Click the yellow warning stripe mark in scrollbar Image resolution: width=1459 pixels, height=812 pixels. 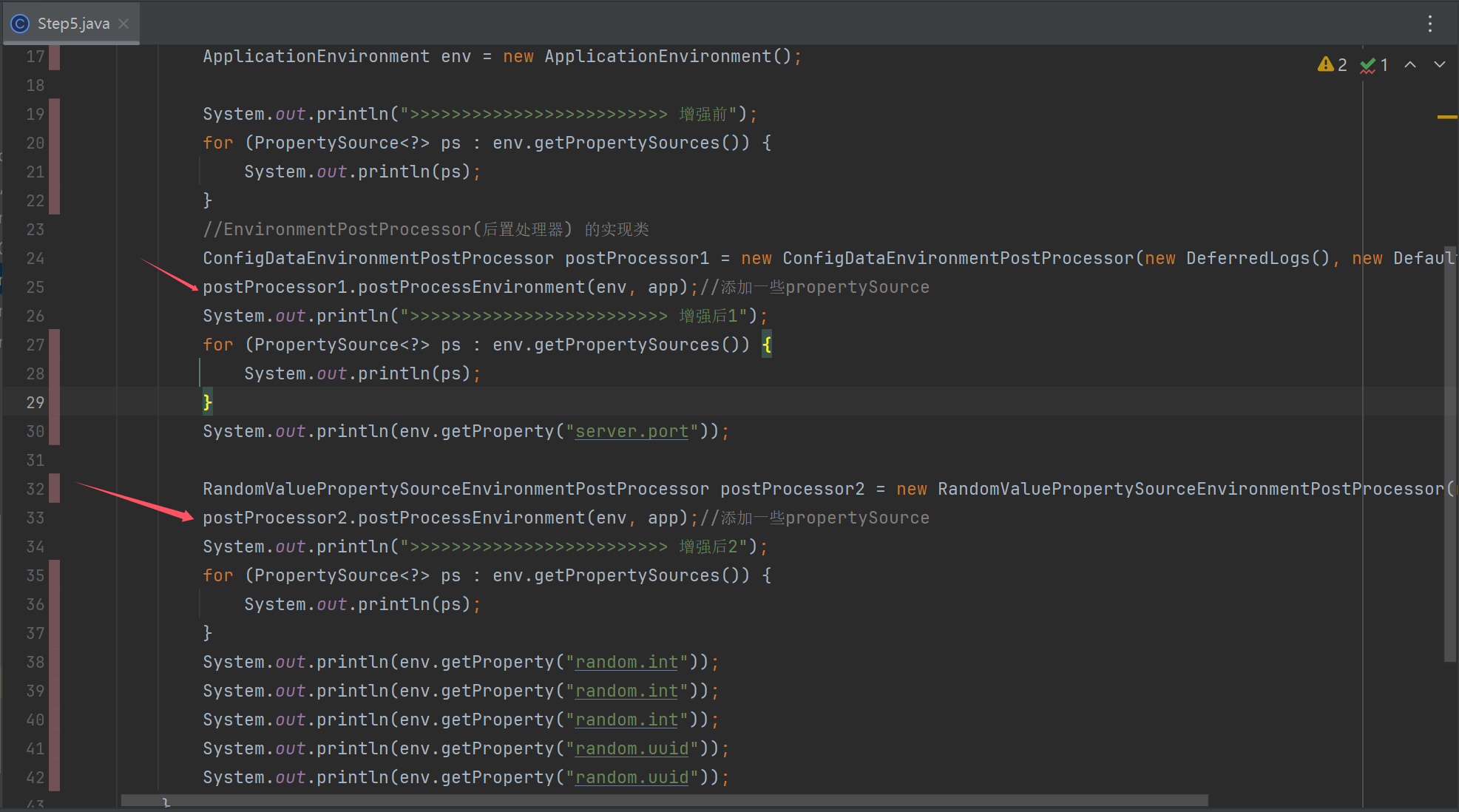coord(1447,117)
